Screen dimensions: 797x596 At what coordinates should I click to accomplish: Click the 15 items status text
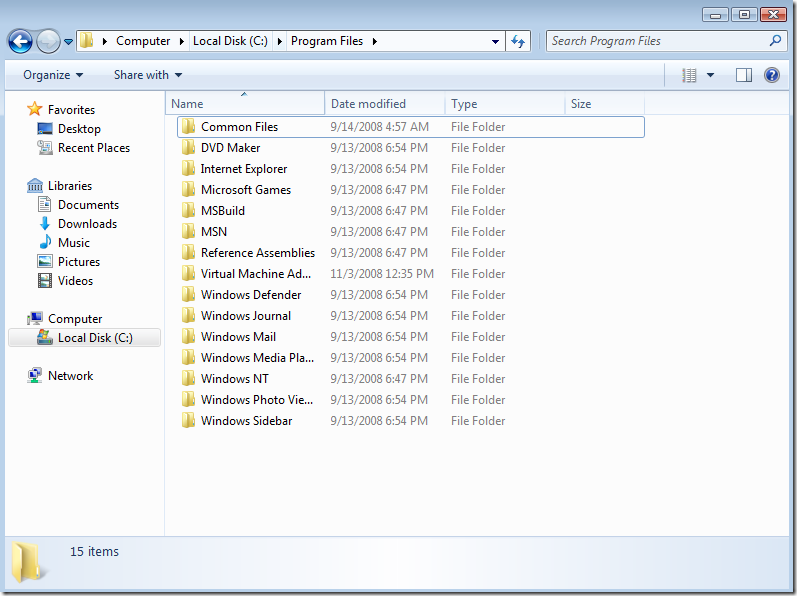tap(94, 552)
